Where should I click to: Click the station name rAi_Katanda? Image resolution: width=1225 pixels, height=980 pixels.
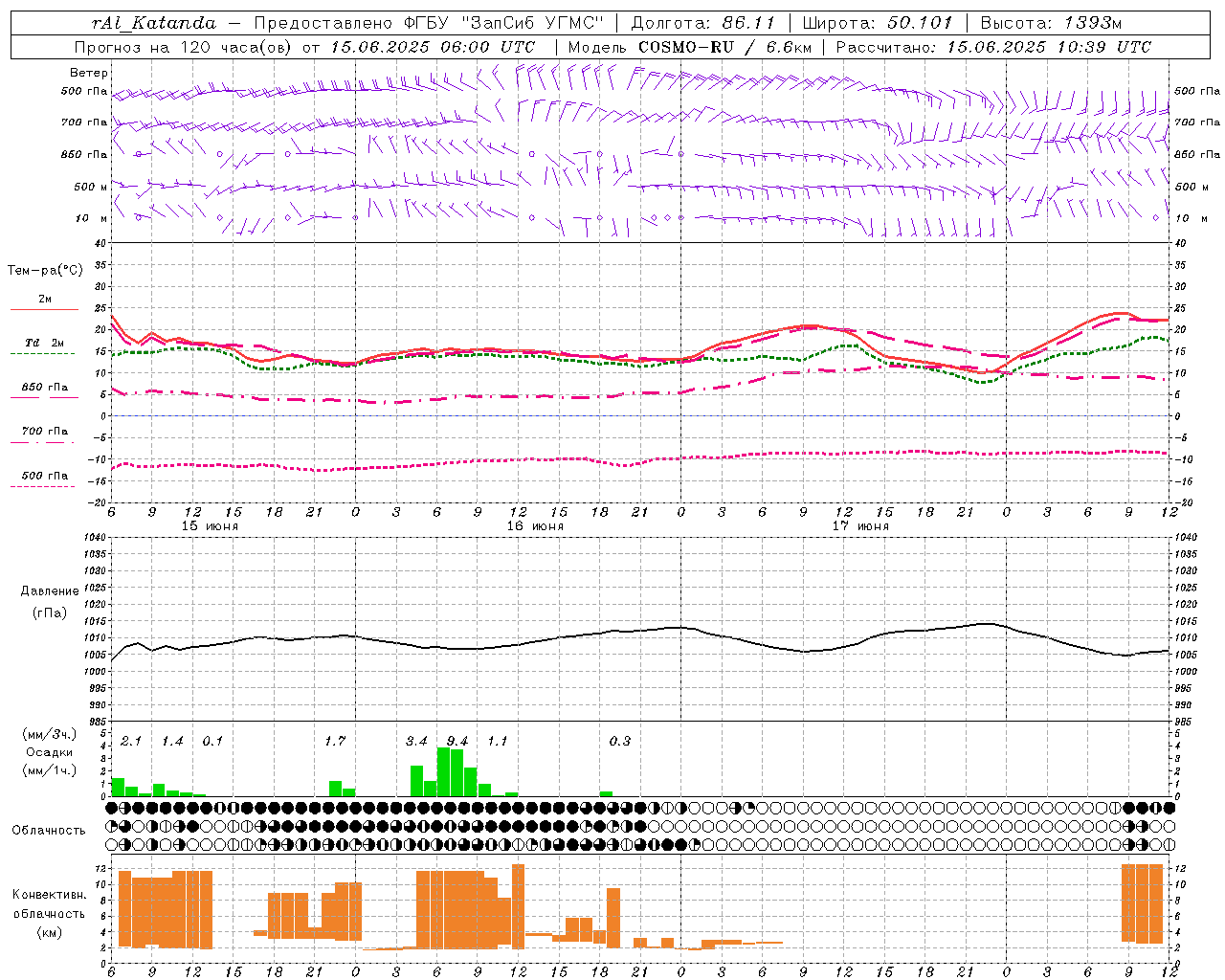click(153, 23)
